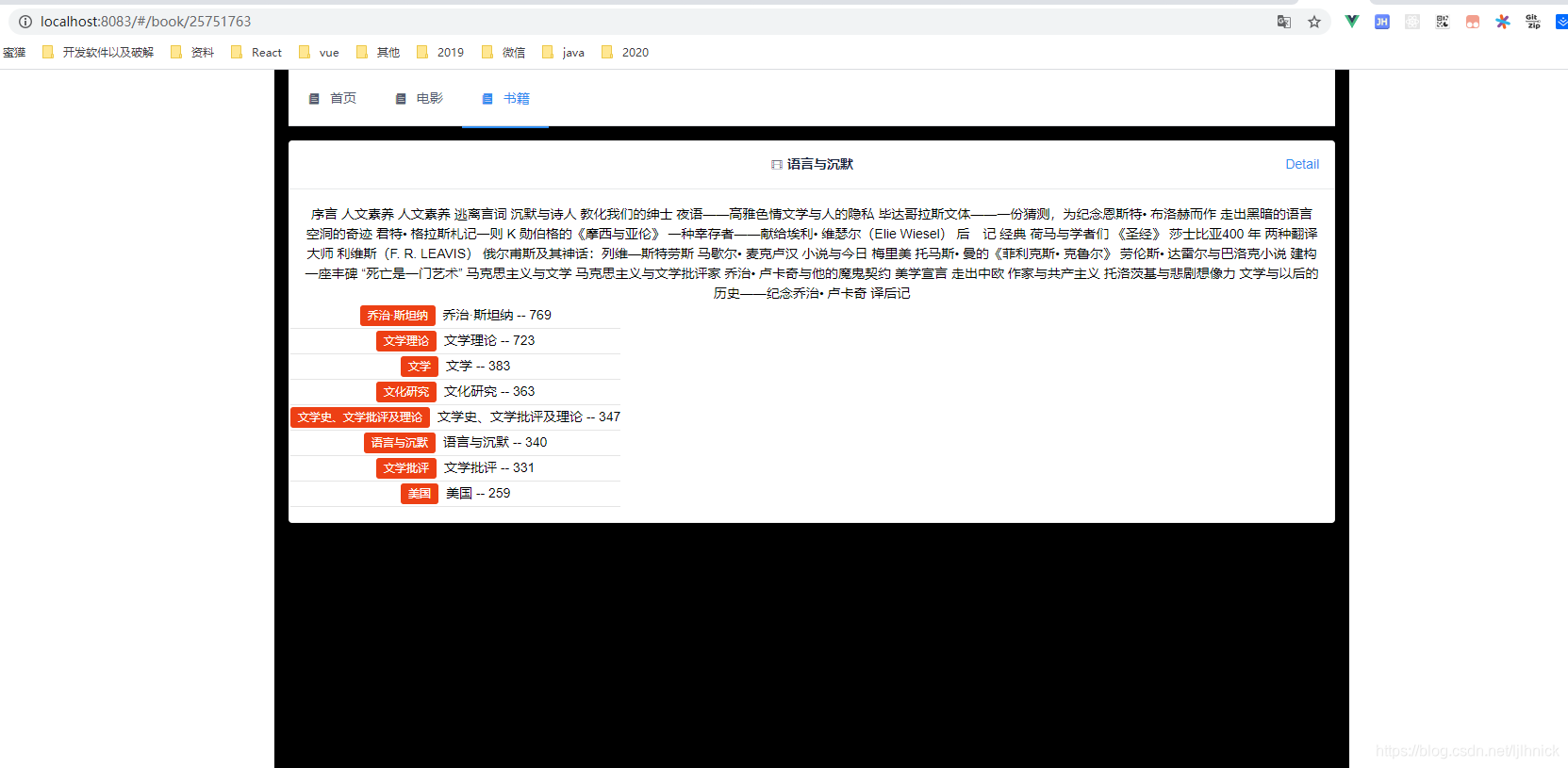
Task: Click the text 美国 -- 259
Action: (x=478, y=494)
